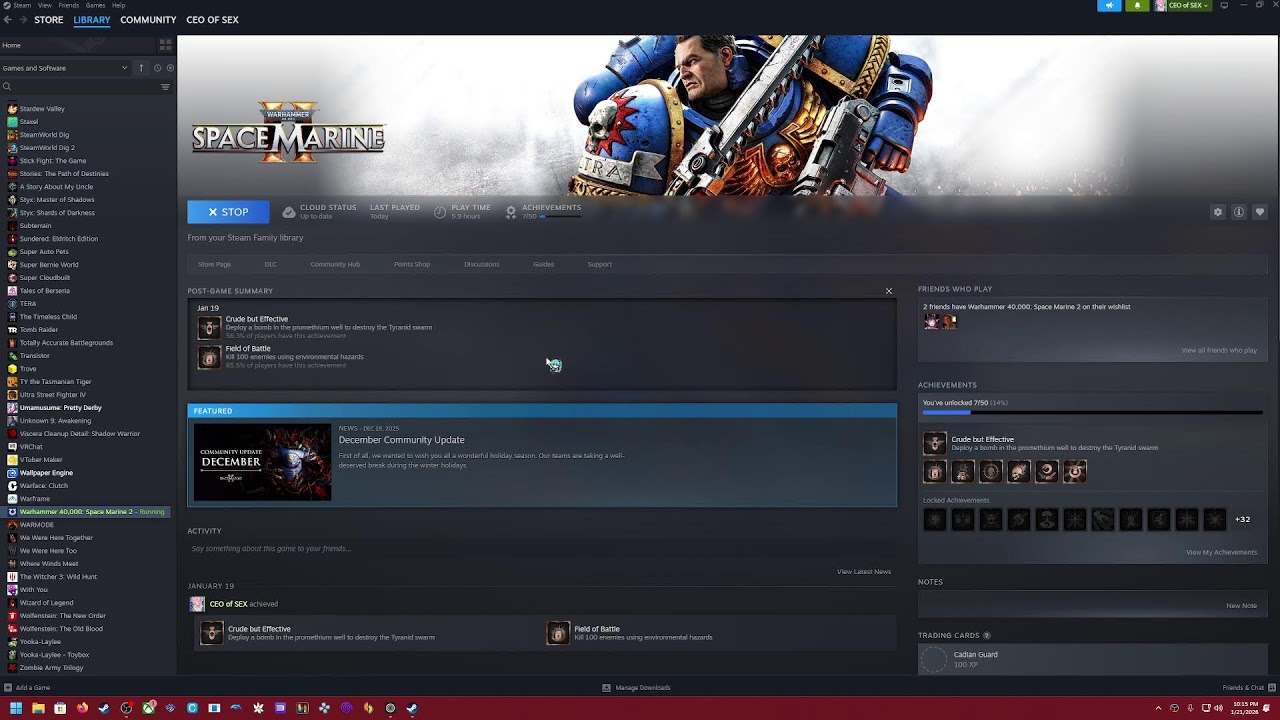Click the header achievements progress bar
The height and width of the screenshot is (720, 1280).
[560, 216]
